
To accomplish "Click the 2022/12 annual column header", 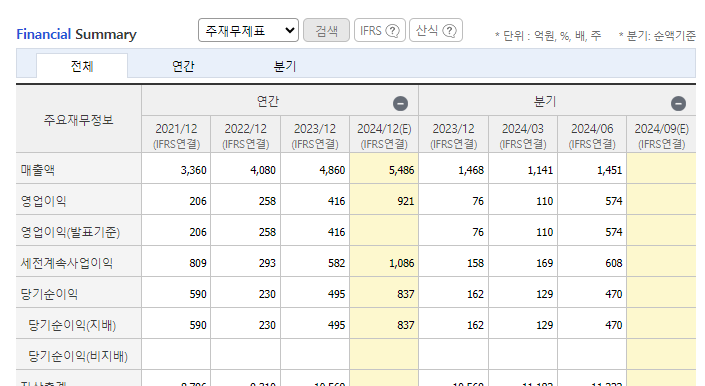I will point(245,134).
